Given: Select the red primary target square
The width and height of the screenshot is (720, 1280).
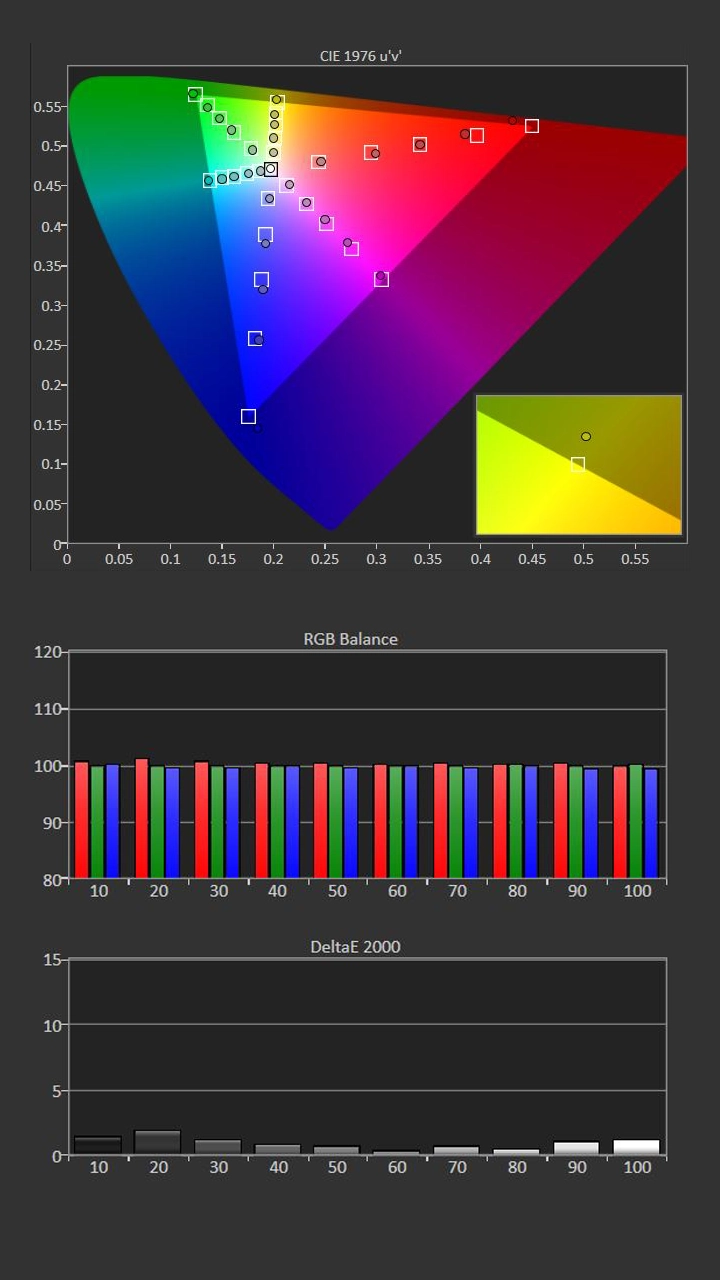Looking at the screenshot, I should pos(532,126).
